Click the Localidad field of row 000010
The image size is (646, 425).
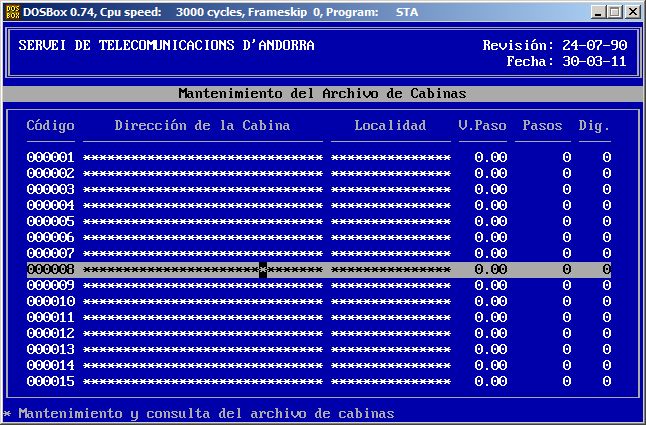[390, 301]
